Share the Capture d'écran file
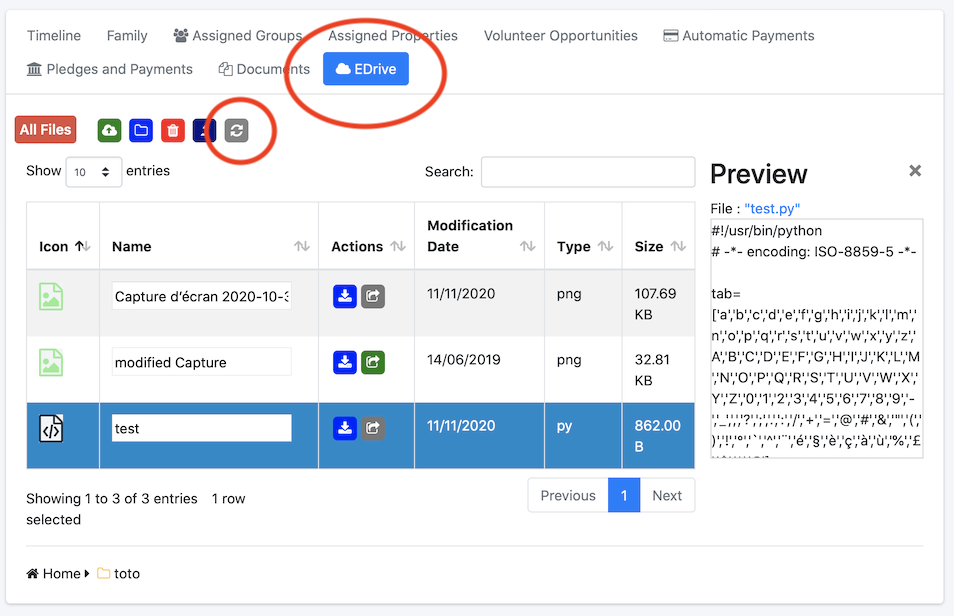 pyautogui.click(x=373, y=296)
